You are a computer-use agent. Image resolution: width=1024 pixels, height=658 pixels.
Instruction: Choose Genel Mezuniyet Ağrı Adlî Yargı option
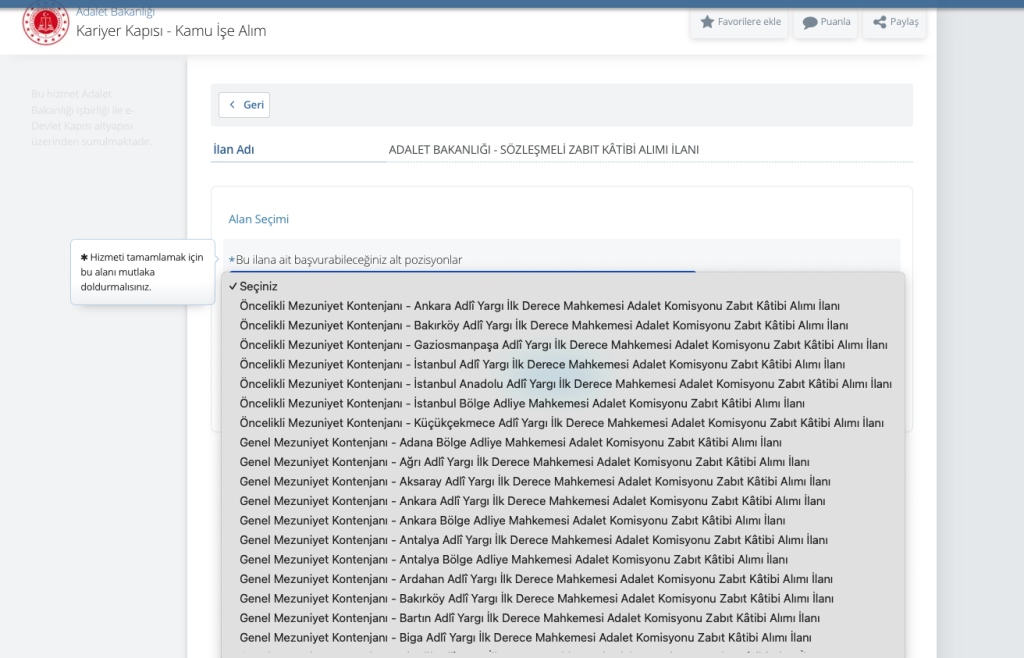(524, 462)
